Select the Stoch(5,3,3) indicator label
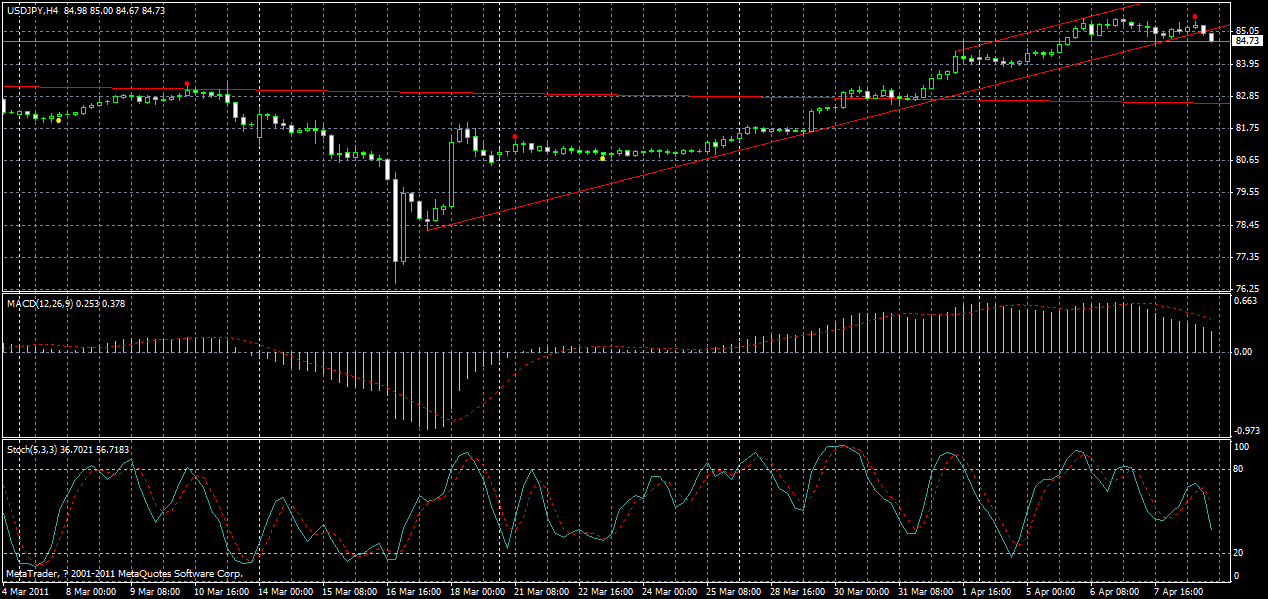 [x=38, y=452]
